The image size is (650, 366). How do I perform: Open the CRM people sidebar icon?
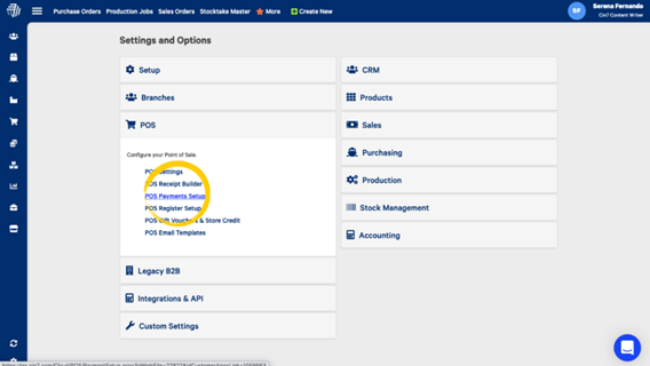(14, 36)
